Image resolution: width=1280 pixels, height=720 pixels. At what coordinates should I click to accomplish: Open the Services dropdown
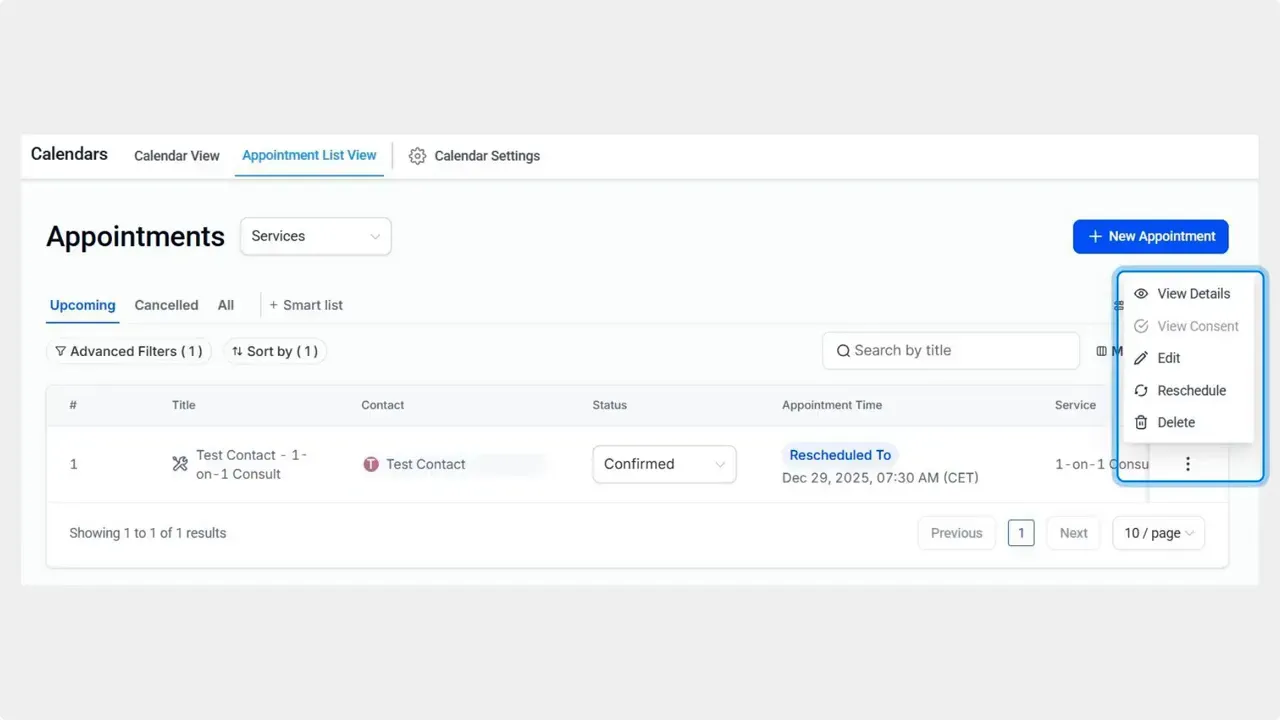pyautogui.click(x=315, y=236)
